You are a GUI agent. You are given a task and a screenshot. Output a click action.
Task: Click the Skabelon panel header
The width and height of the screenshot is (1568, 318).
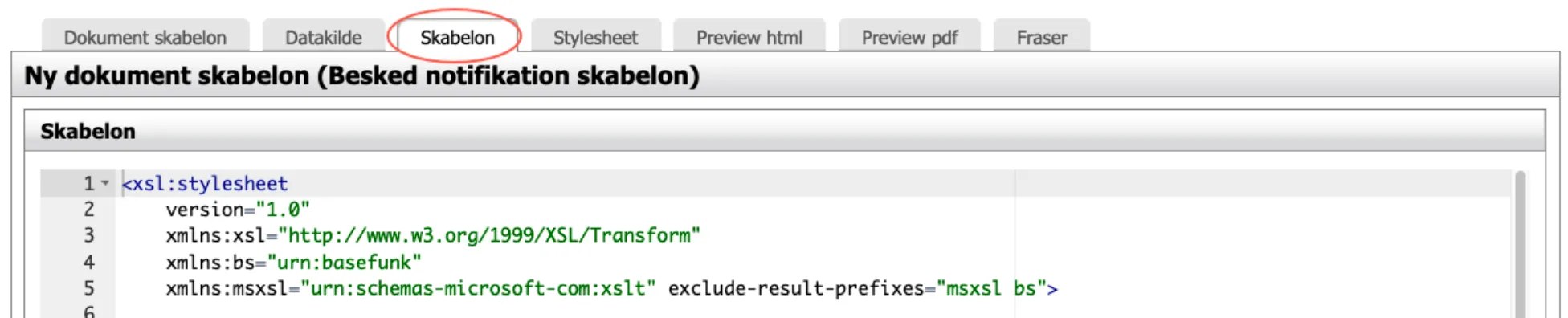[785, 131]
